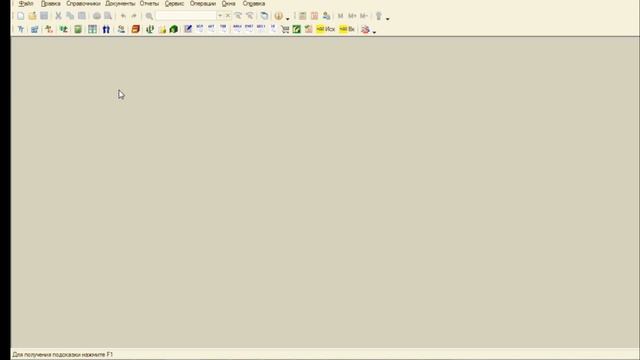Click the Print icon
The height and width of the screenshot is (360, 640).
pyautogui.click(x=97, y=16)
